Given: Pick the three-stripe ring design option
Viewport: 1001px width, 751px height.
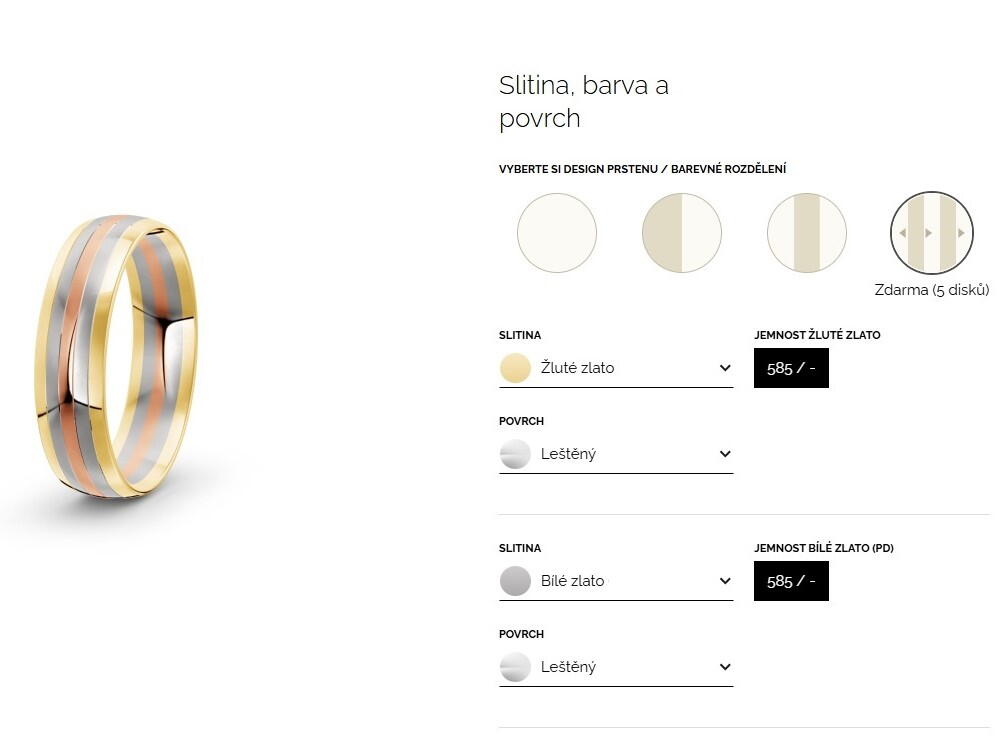Looking at the screenshot, I should point(807,233).
